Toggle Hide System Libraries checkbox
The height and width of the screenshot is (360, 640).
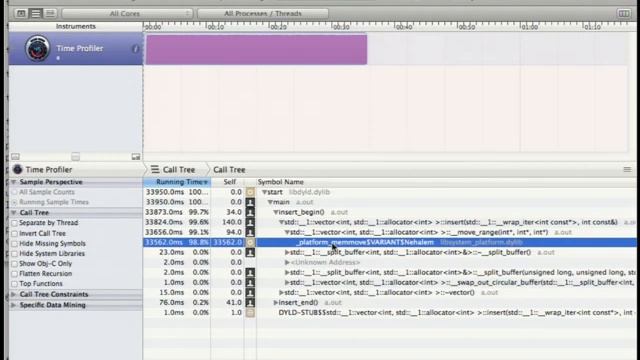[15, 253]
